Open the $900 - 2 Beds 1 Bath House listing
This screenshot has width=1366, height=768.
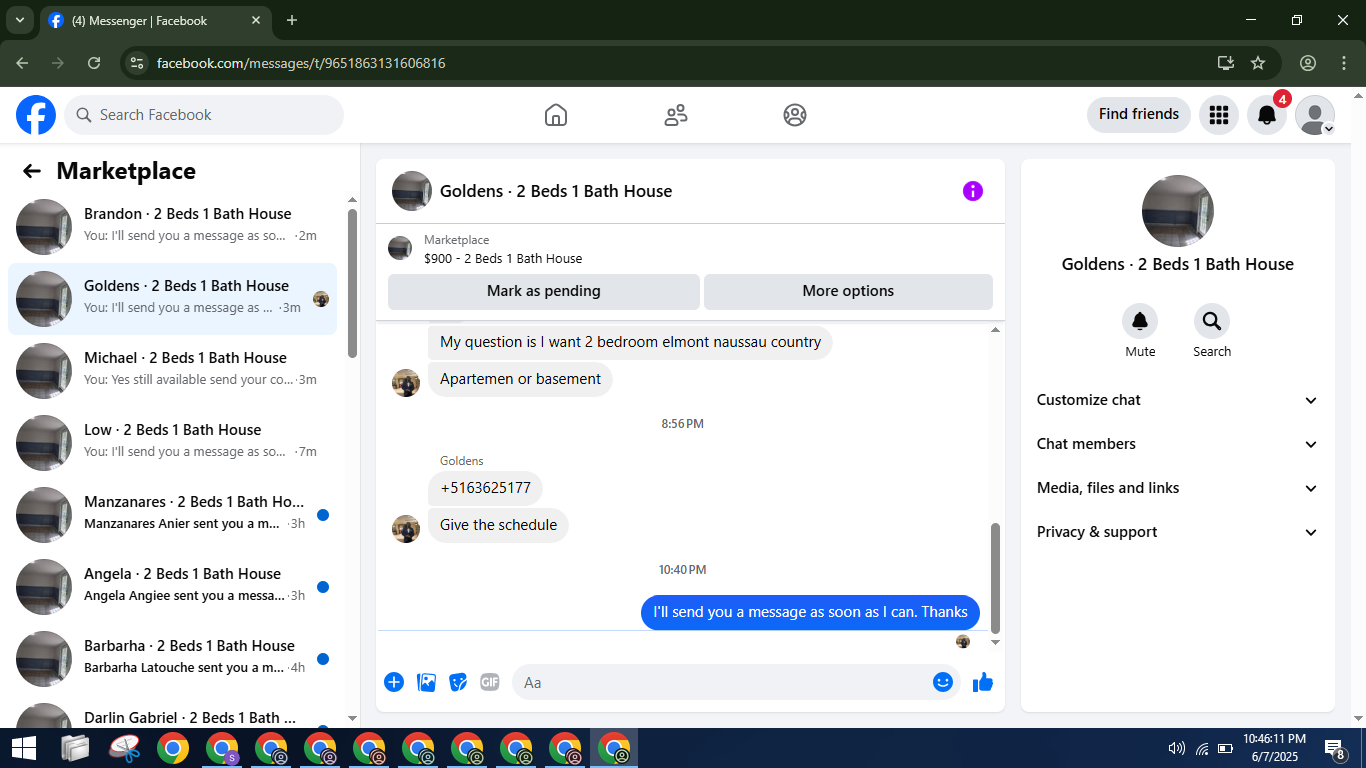tap(503, 258)
